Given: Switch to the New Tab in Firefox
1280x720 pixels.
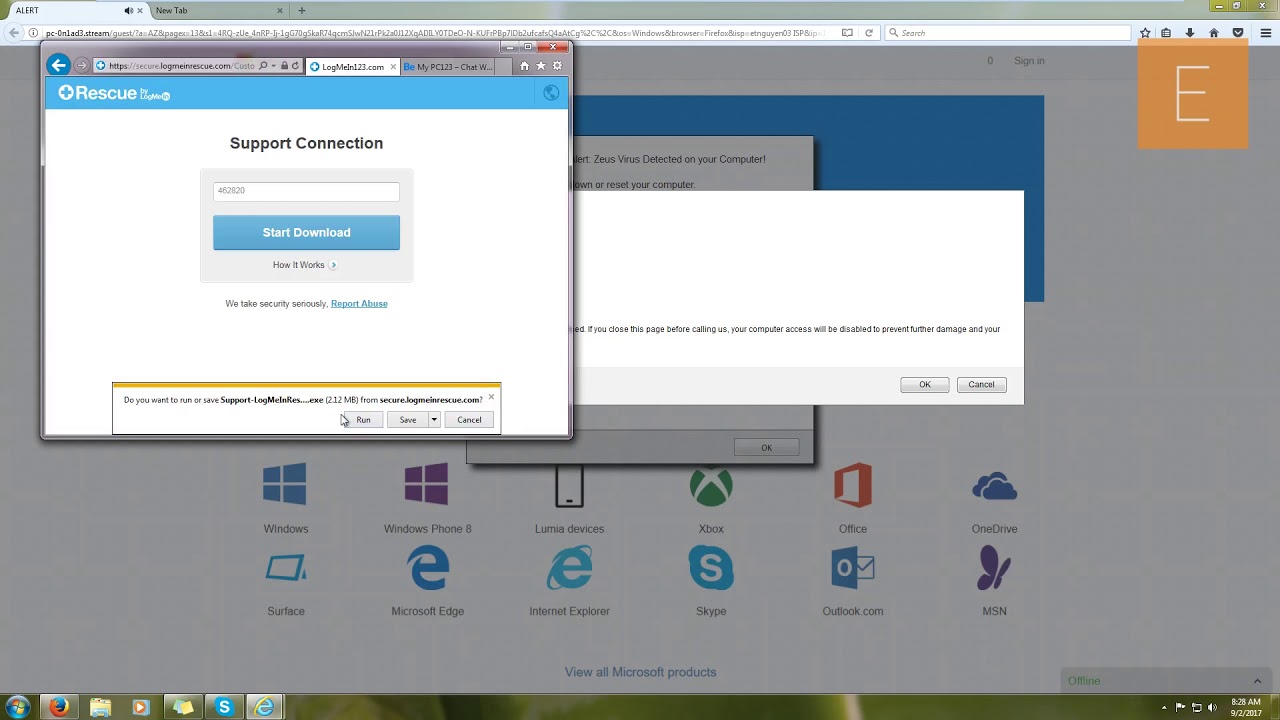Looking at the screenshot, I should pyautogui.click(x=215, y=10).
